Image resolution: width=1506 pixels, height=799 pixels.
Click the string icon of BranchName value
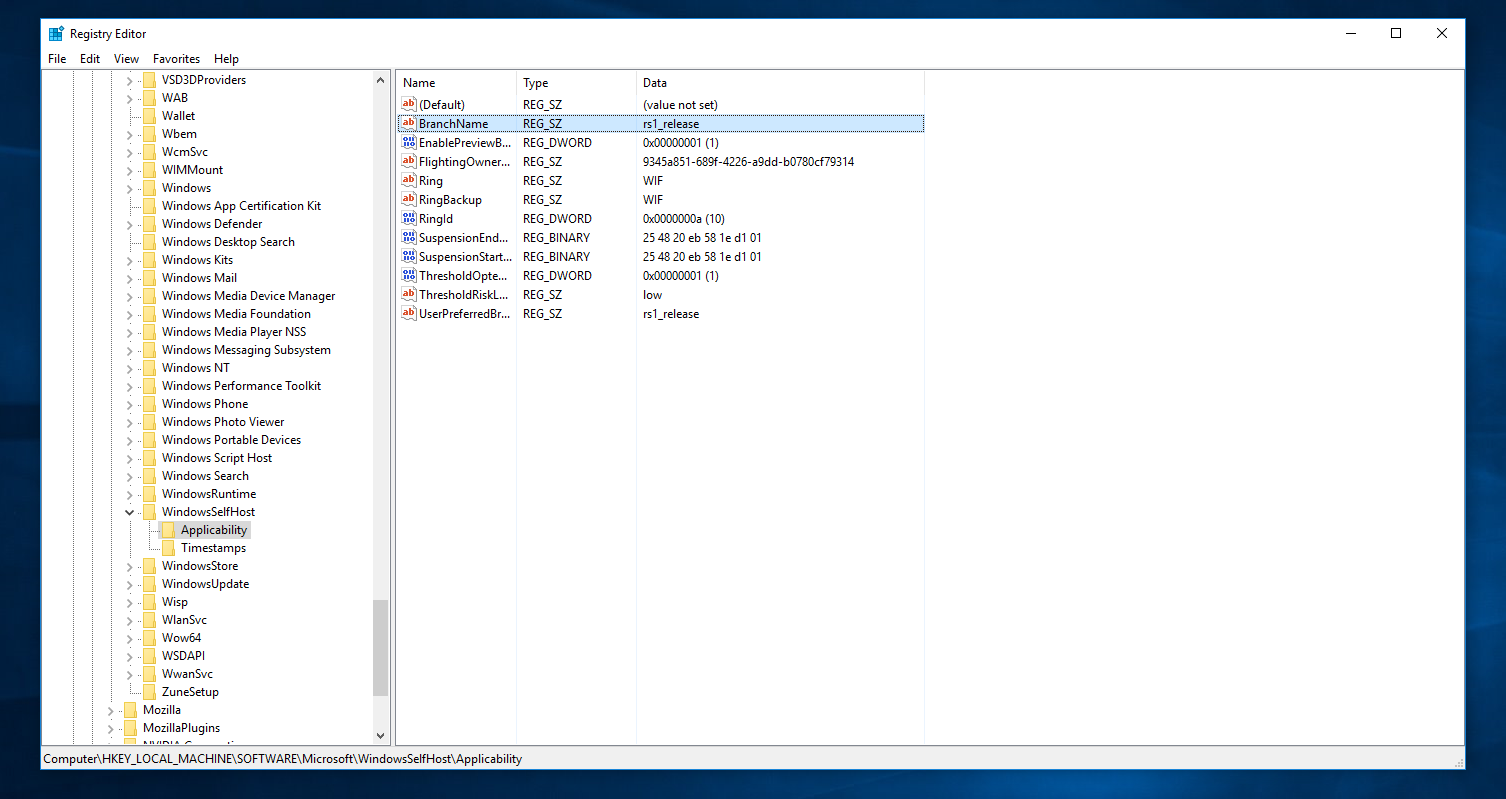pos(408,124)
